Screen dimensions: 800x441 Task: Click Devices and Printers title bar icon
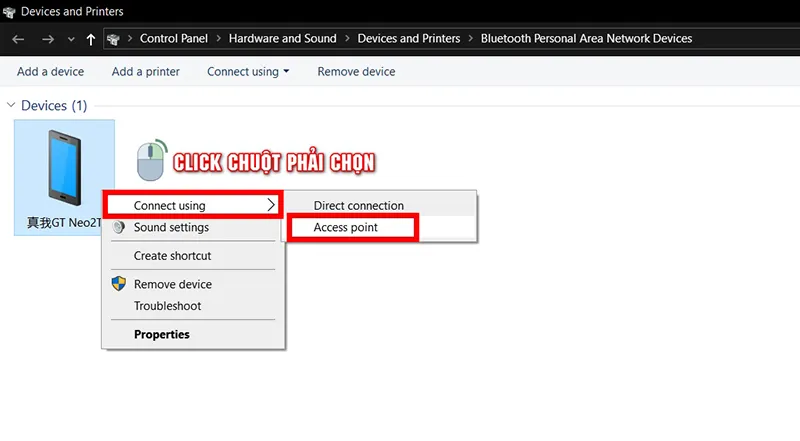[9, 12]
